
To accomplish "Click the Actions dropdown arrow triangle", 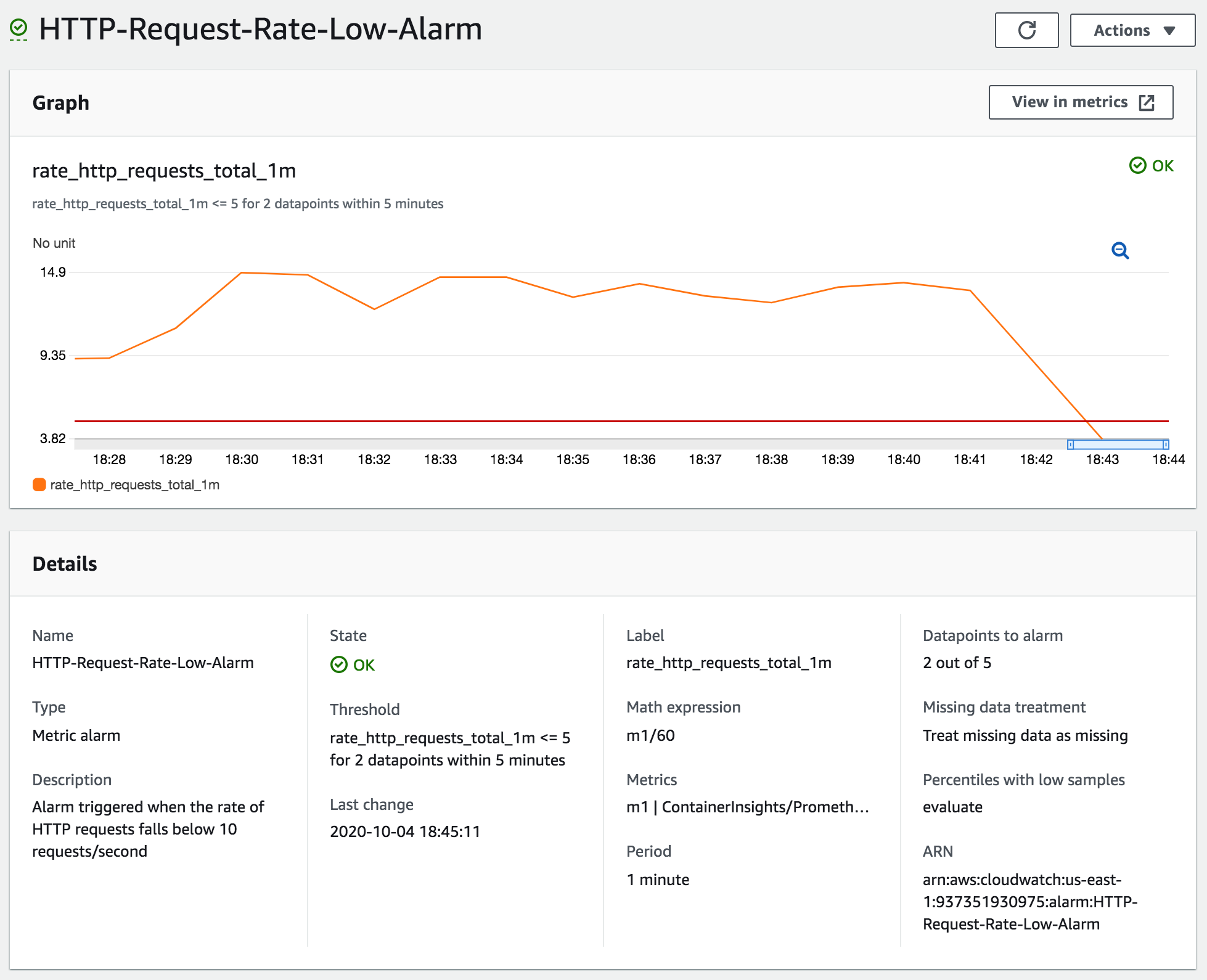I will click(1169, 31).
